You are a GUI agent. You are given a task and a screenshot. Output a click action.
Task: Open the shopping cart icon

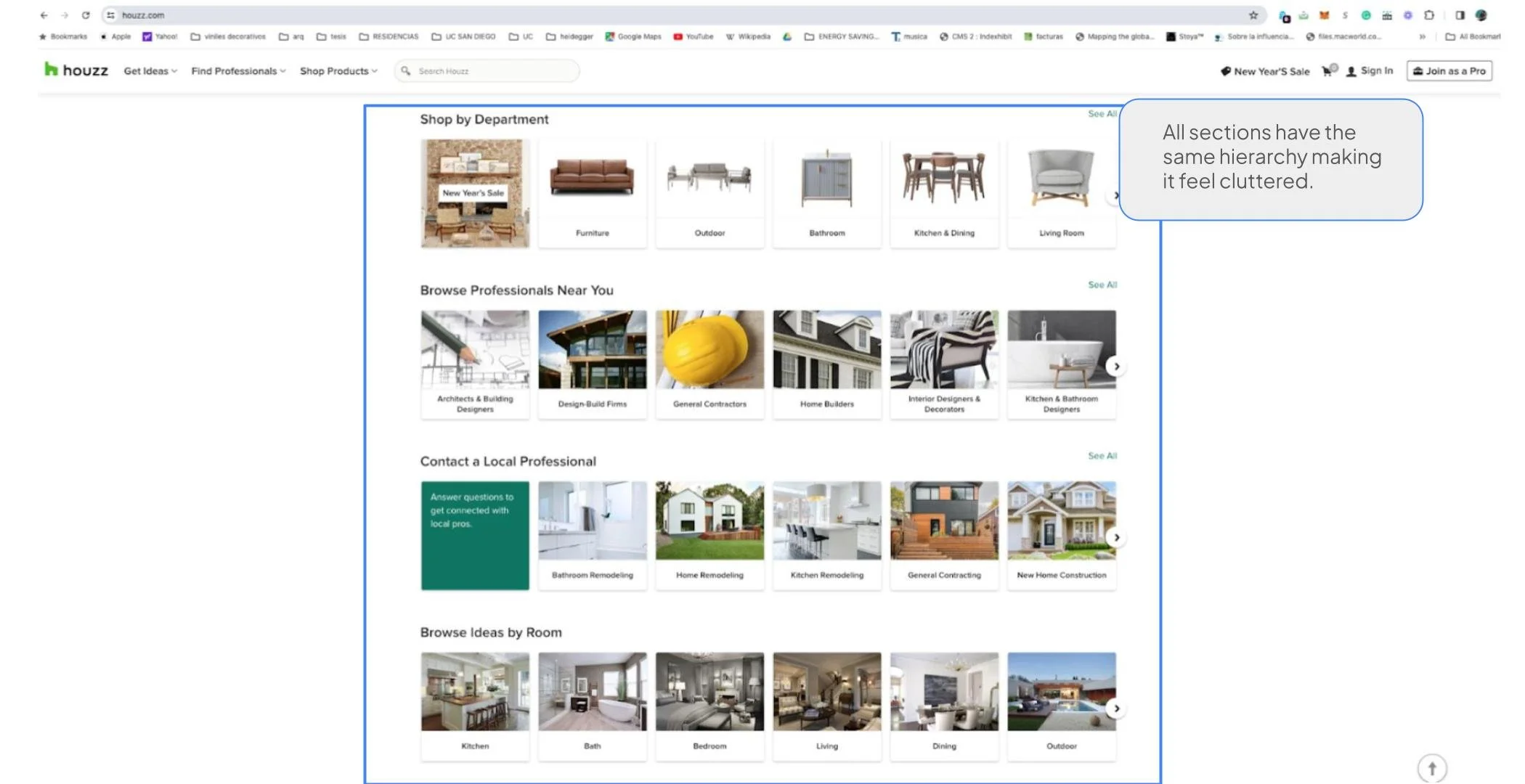click(1327, 70)
